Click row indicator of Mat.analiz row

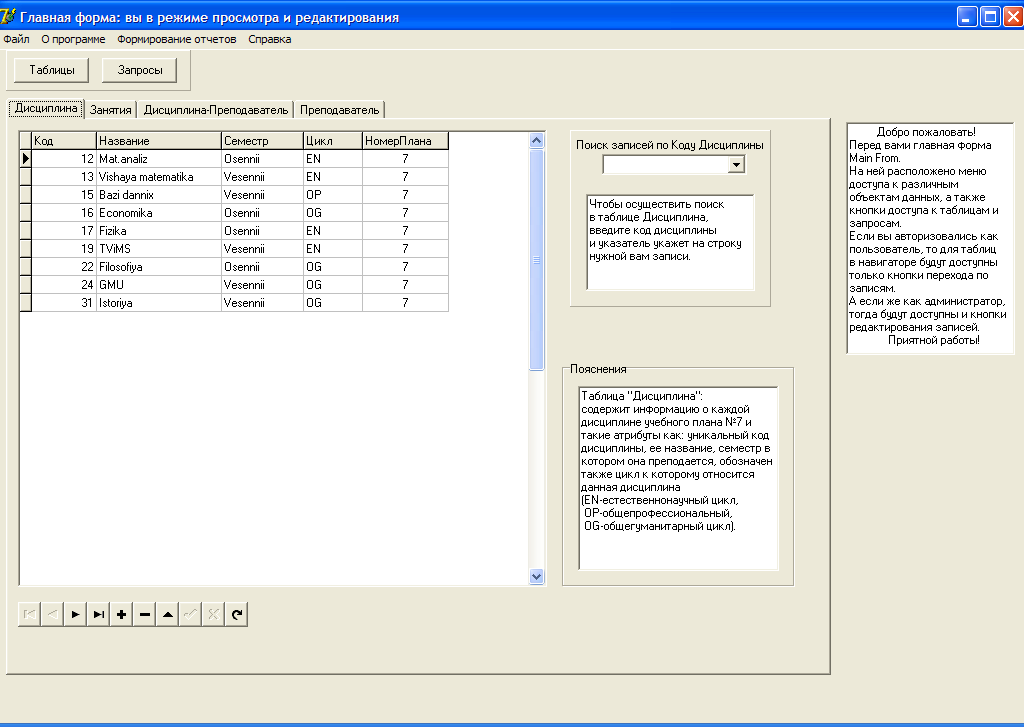coord(25,159)
